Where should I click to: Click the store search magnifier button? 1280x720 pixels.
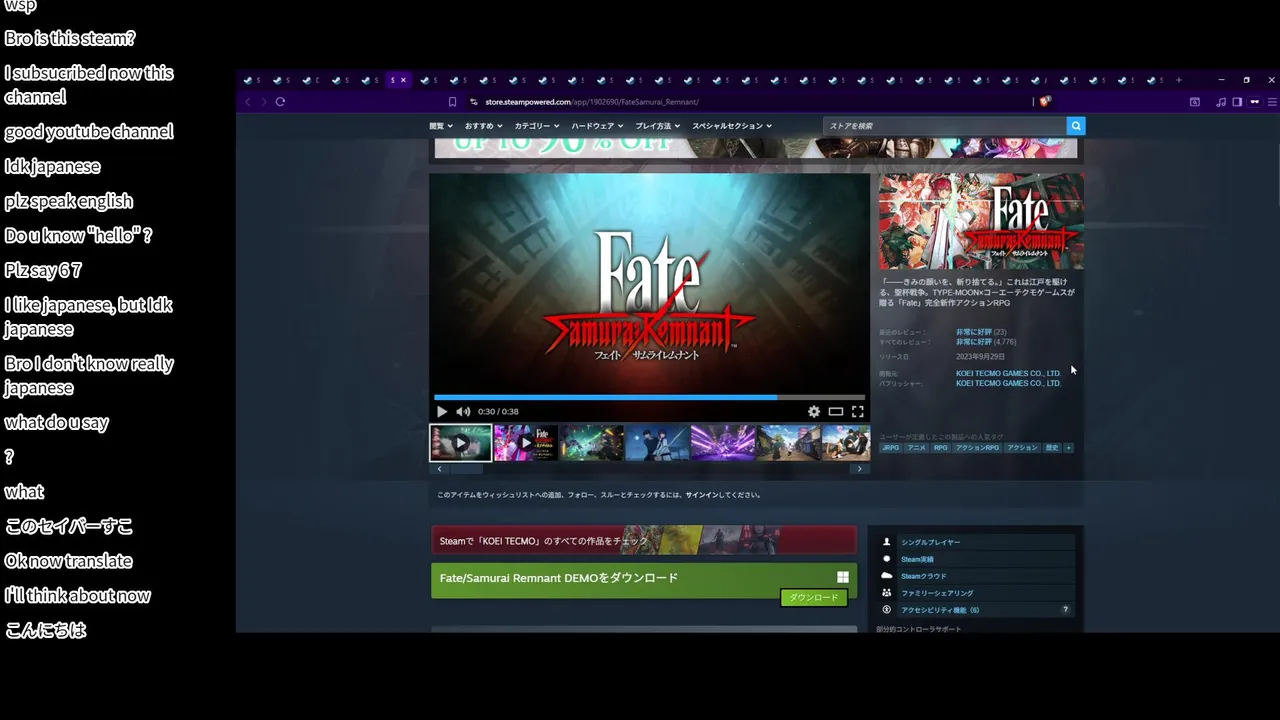pyautogui.click(x=1076, y=126)
